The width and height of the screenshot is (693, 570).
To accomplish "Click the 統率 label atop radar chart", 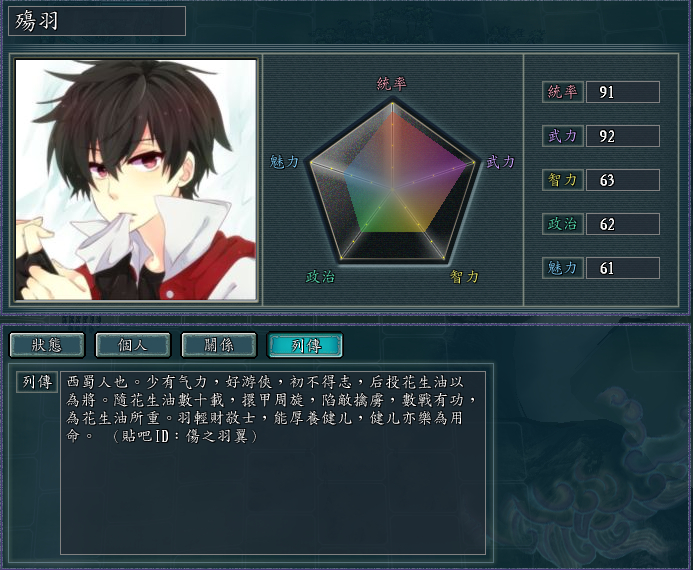I will (392, 84).
